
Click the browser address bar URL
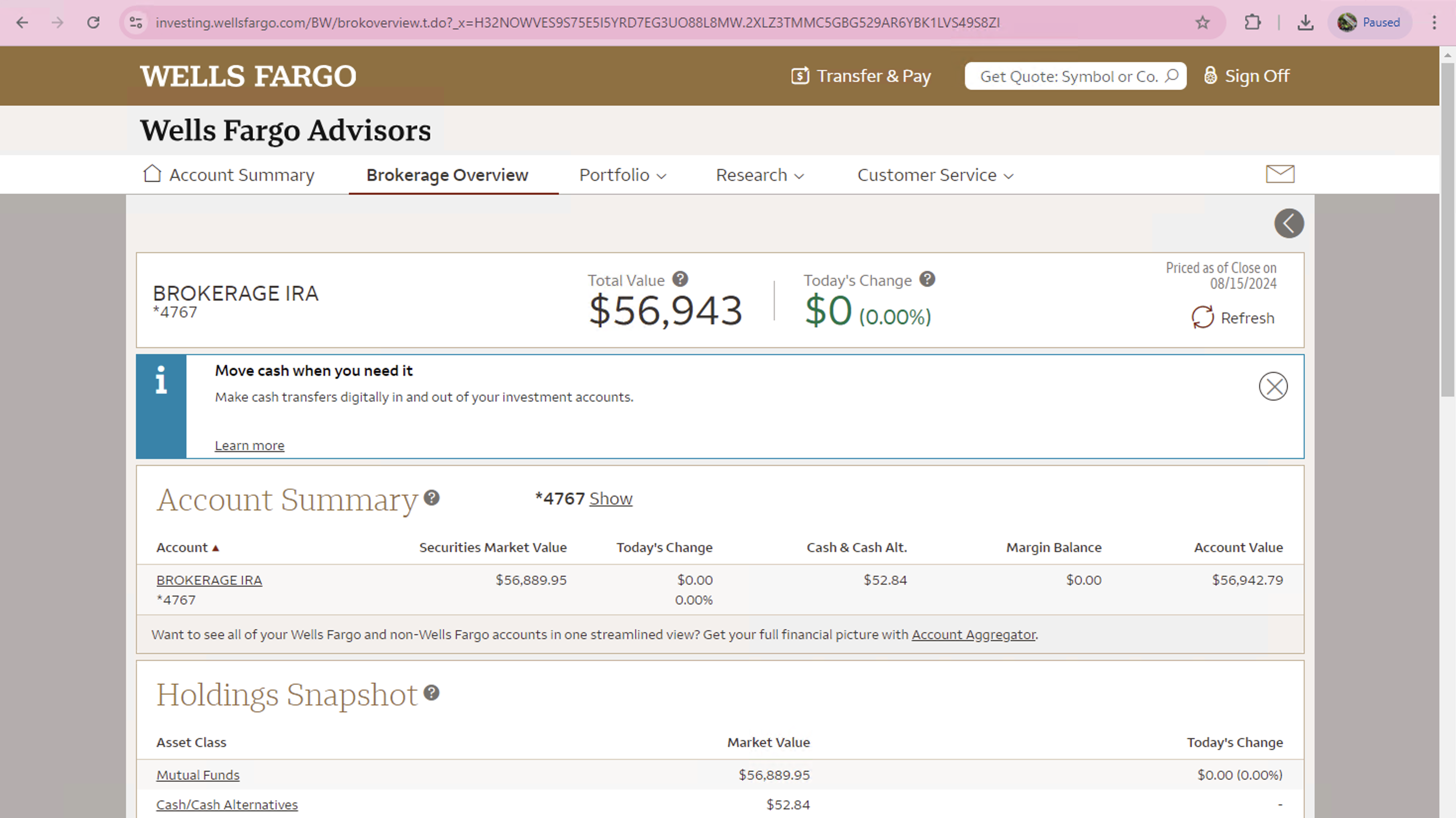click(x=578, y=23)
